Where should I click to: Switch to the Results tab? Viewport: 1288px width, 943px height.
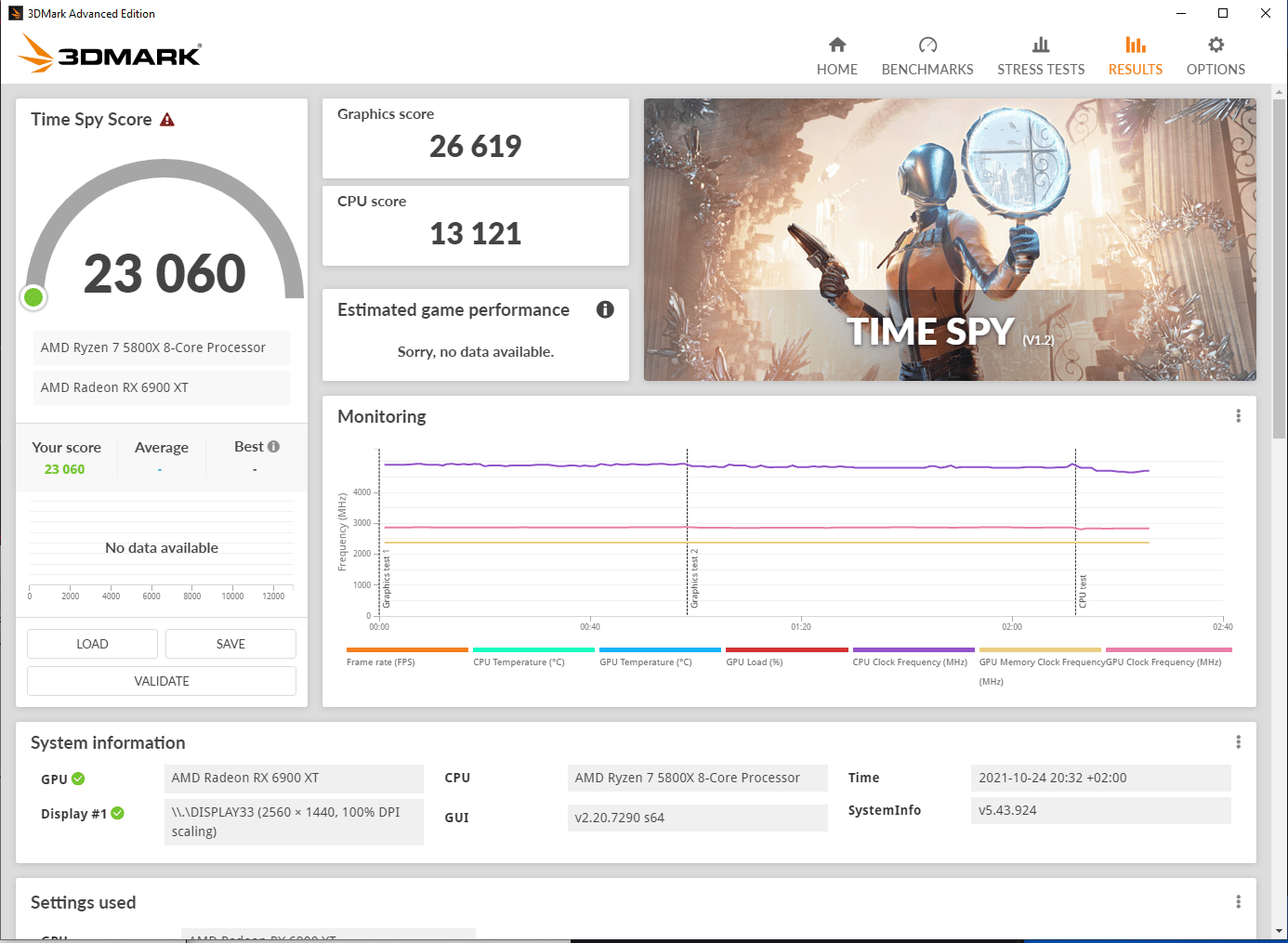click(1135, 56)
